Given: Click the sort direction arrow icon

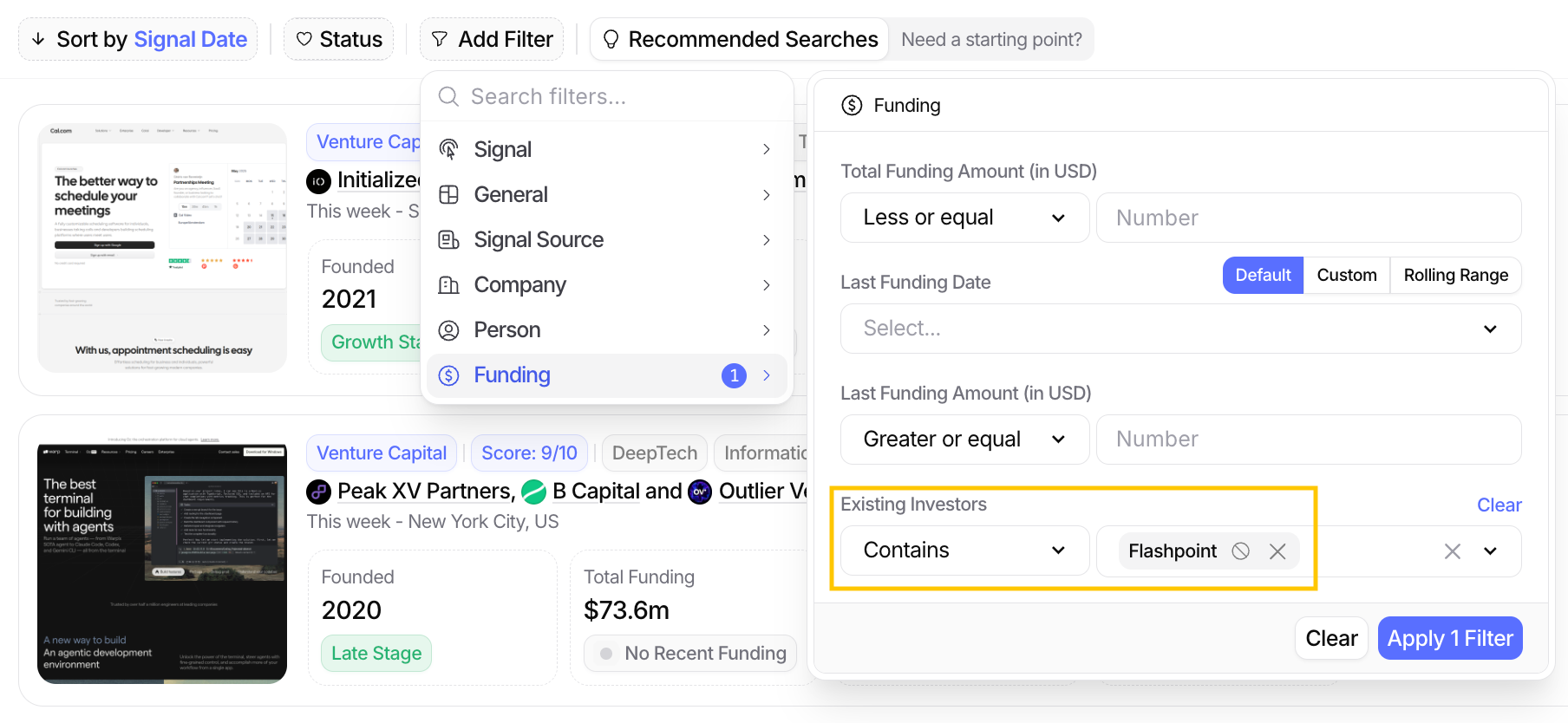Looking at the screenshot, I should (38, 39).
